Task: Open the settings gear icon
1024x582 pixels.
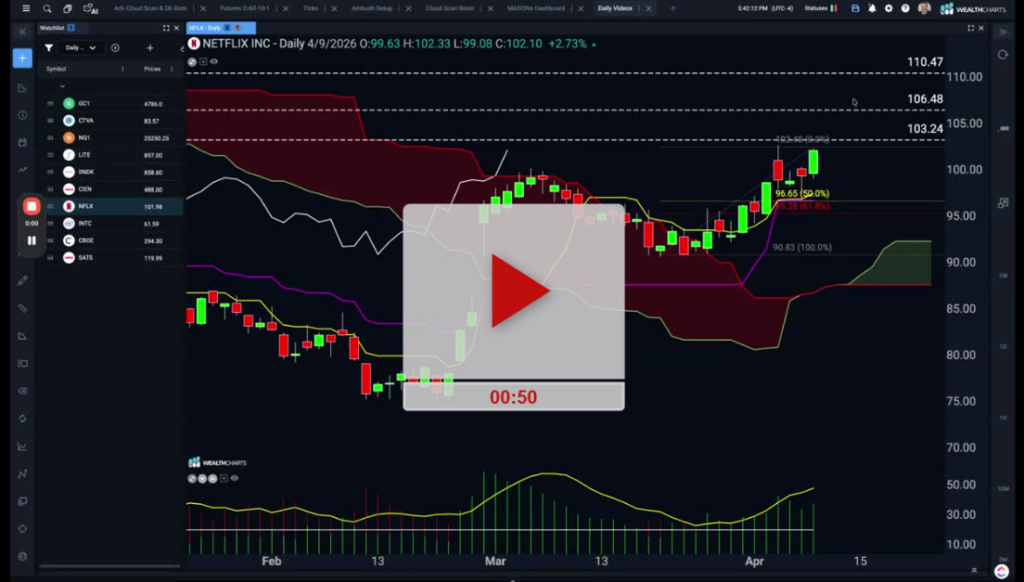Action: tap(888, 8)
